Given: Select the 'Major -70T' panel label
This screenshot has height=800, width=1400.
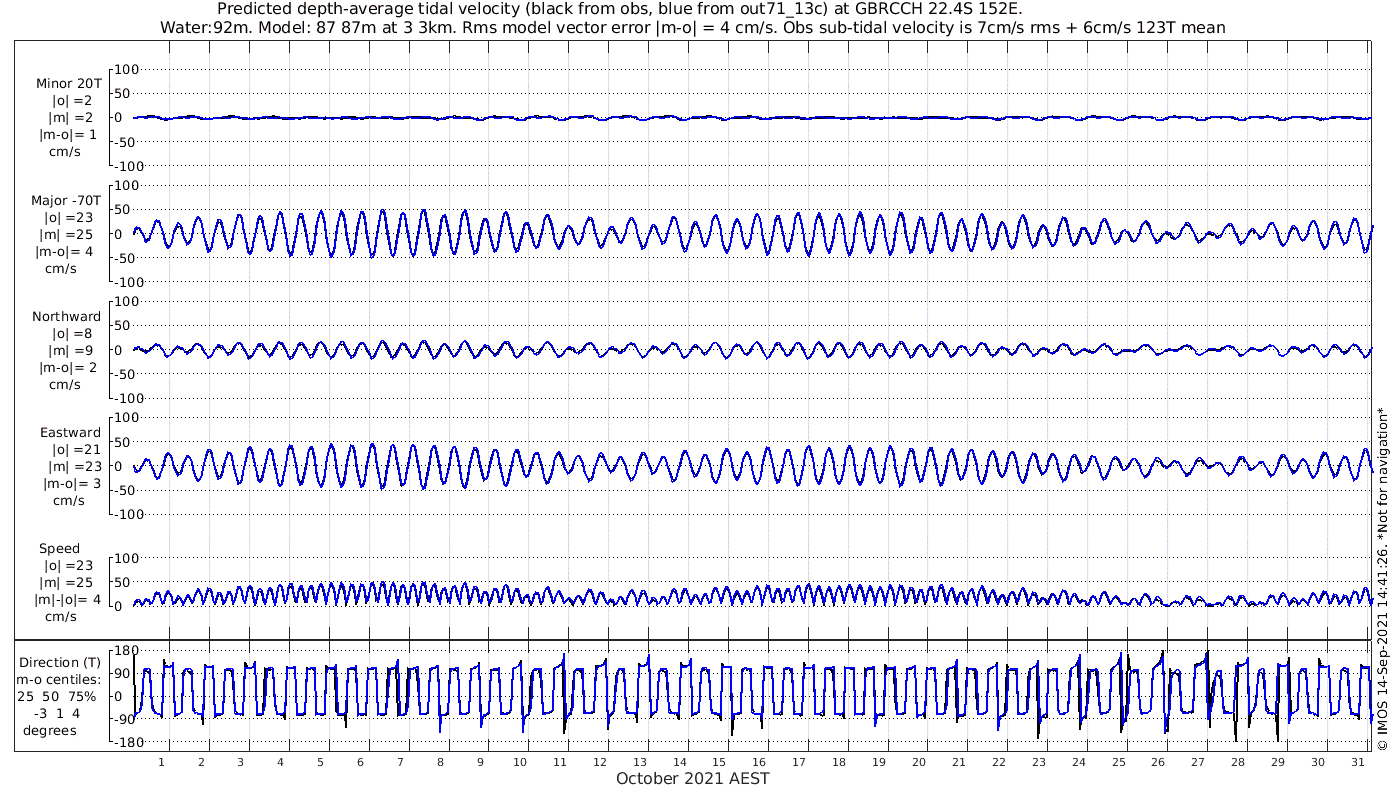Looking at the screenshot, I should 65,201.
